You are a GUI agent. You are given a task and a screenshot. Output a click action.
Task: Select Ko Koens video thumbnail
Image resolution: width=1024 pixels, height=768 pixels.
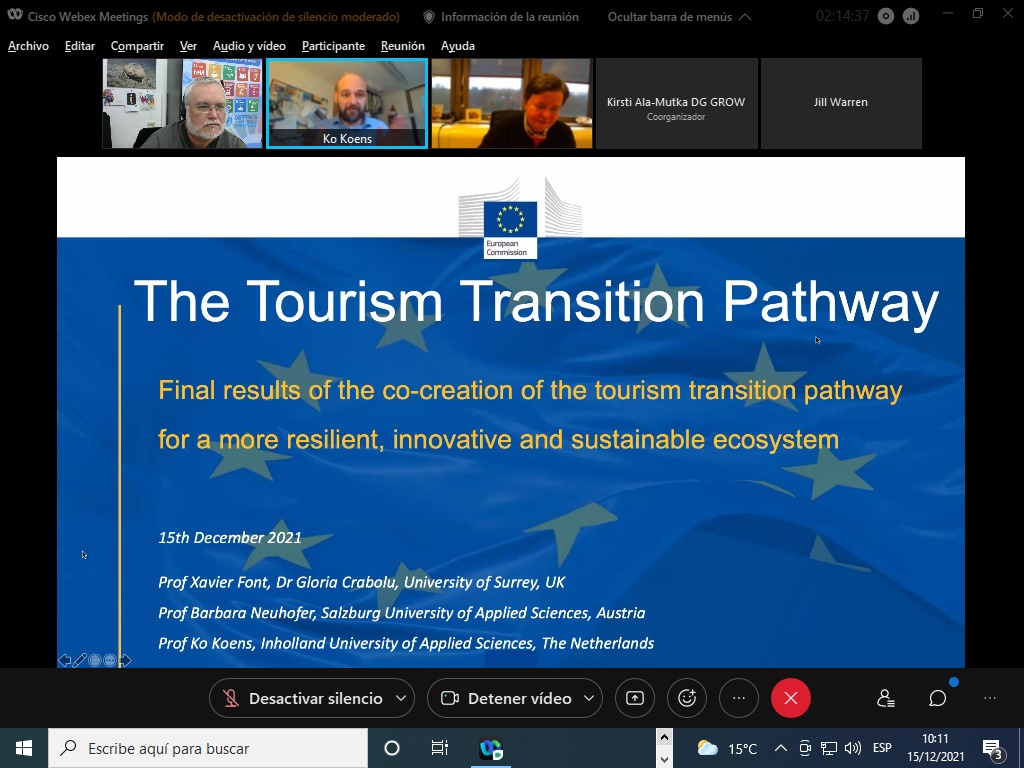[347, 103]
